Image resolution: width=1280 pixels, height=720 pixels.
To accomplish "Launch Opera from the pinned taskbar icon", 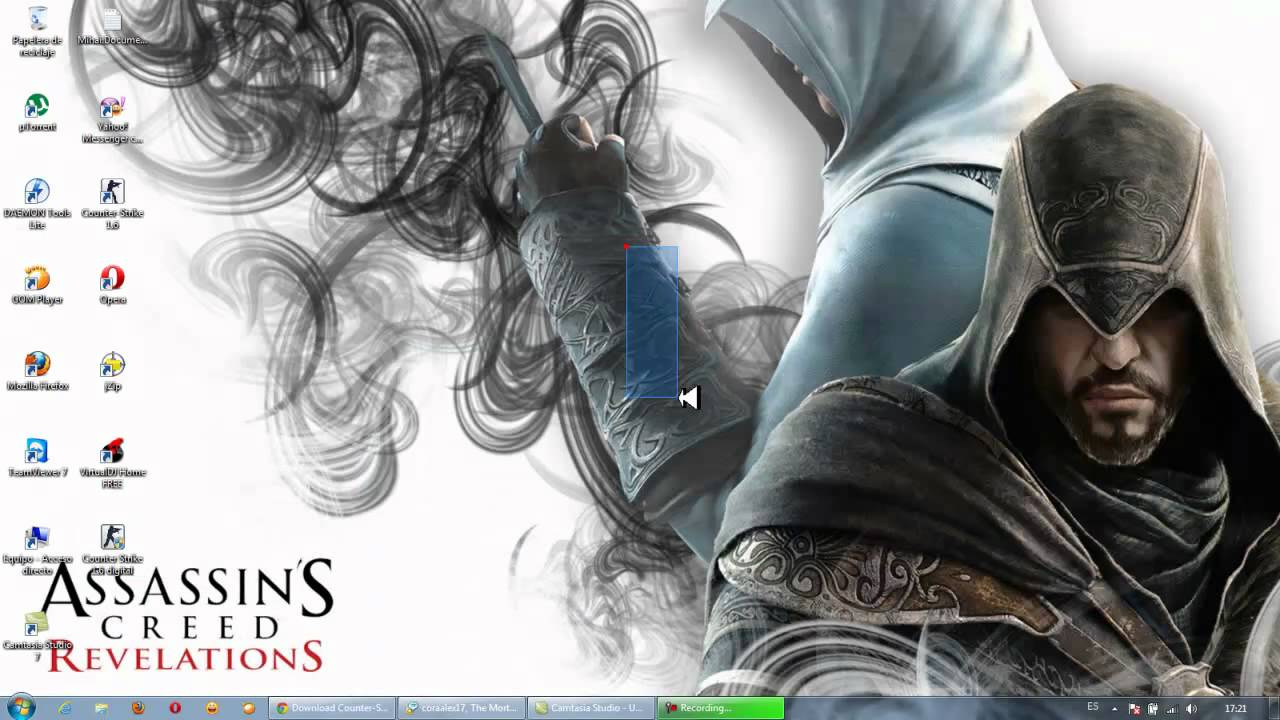I will (x=175, y=708).
